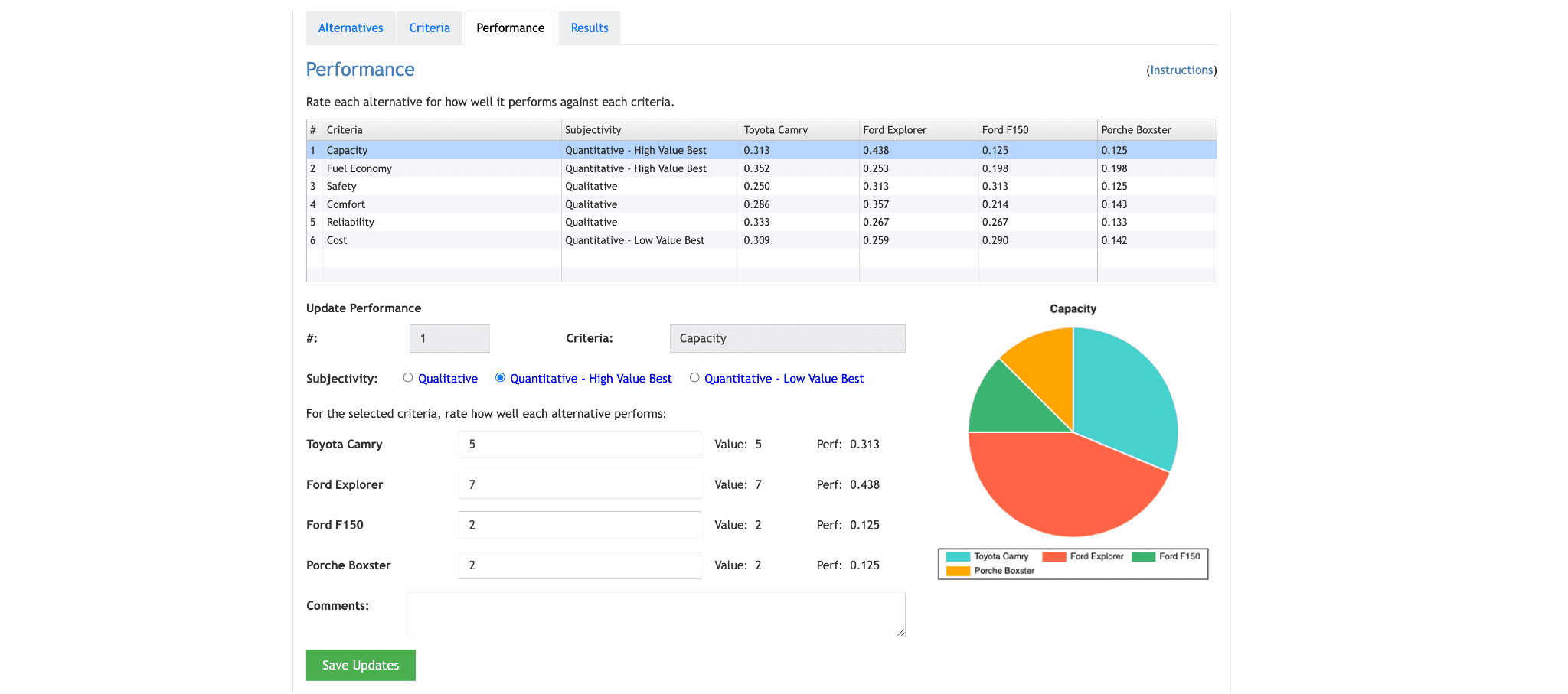Choose Quantitative - Low Value Best radio
The image size is (1568, 694).
tap(694, 378)
